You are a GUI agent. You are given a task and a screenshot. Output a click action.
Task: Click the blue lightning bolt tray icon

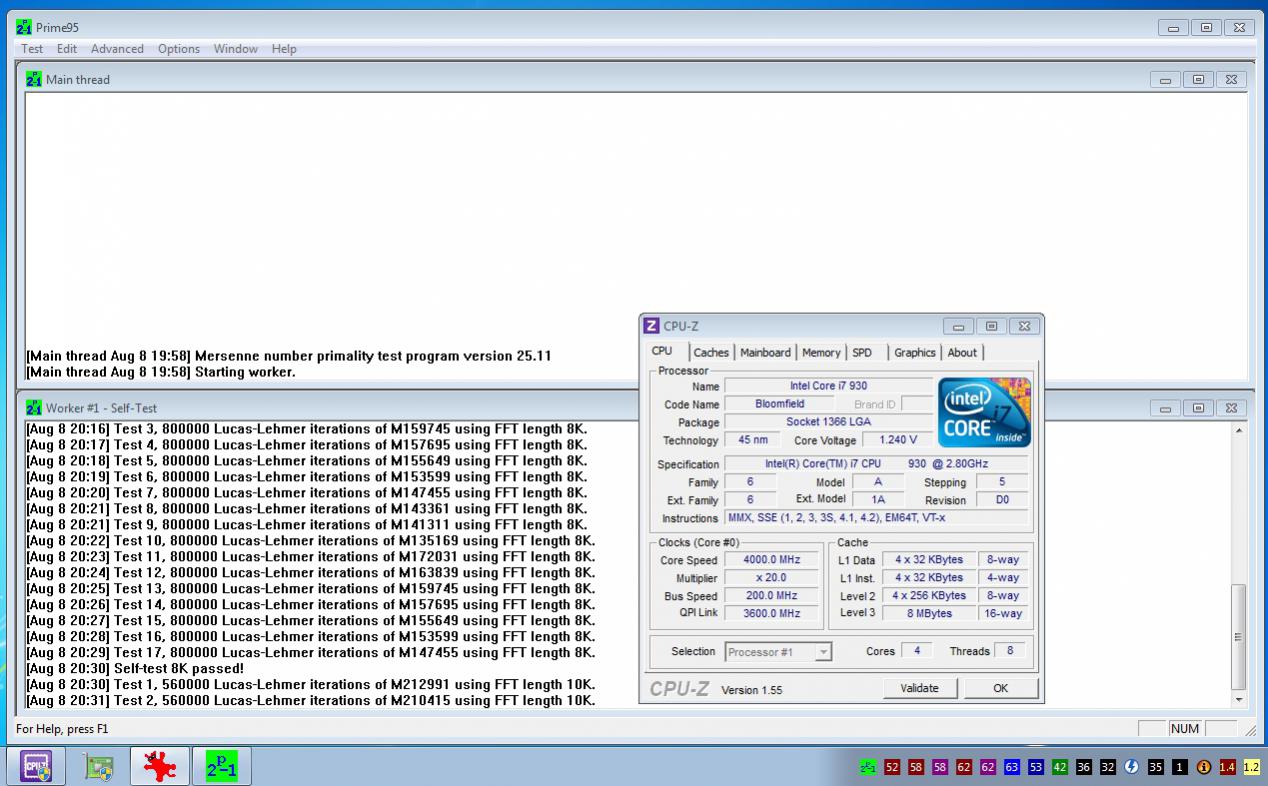pyautogui.click(x=1132, y=767)
